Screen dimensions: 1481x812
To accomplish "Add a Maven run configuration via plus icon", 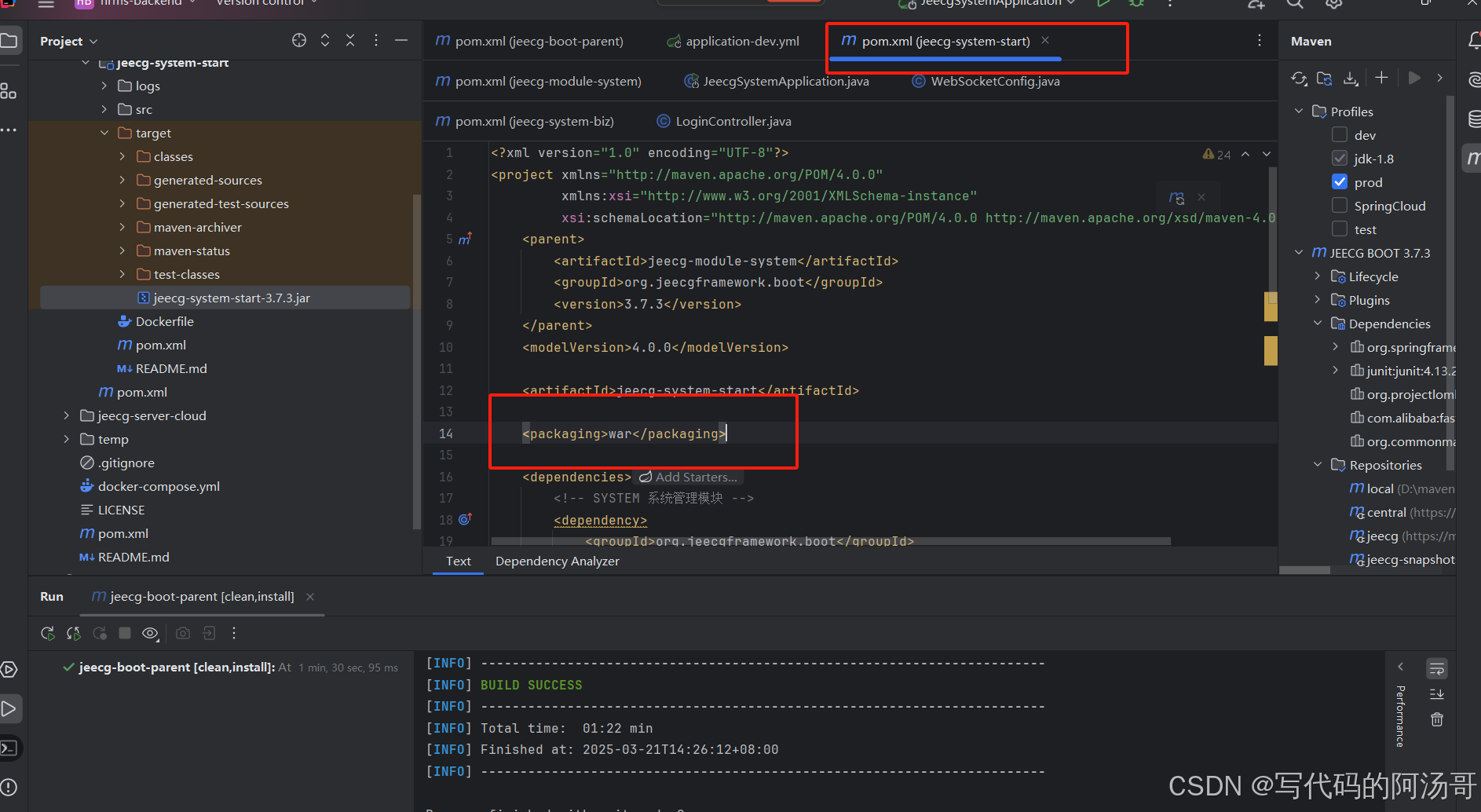I will point(1383,78).
